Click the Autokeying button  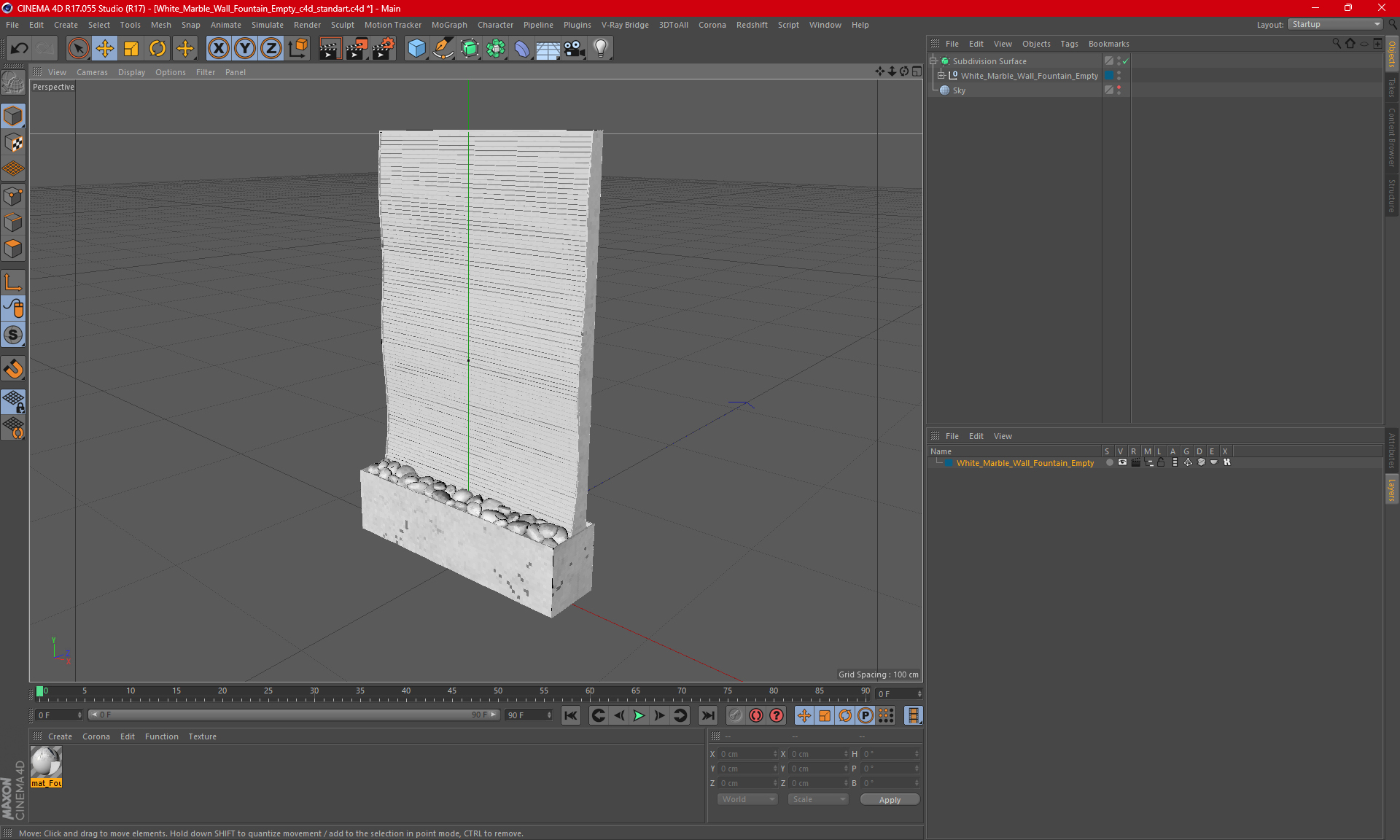click(756, 715)
